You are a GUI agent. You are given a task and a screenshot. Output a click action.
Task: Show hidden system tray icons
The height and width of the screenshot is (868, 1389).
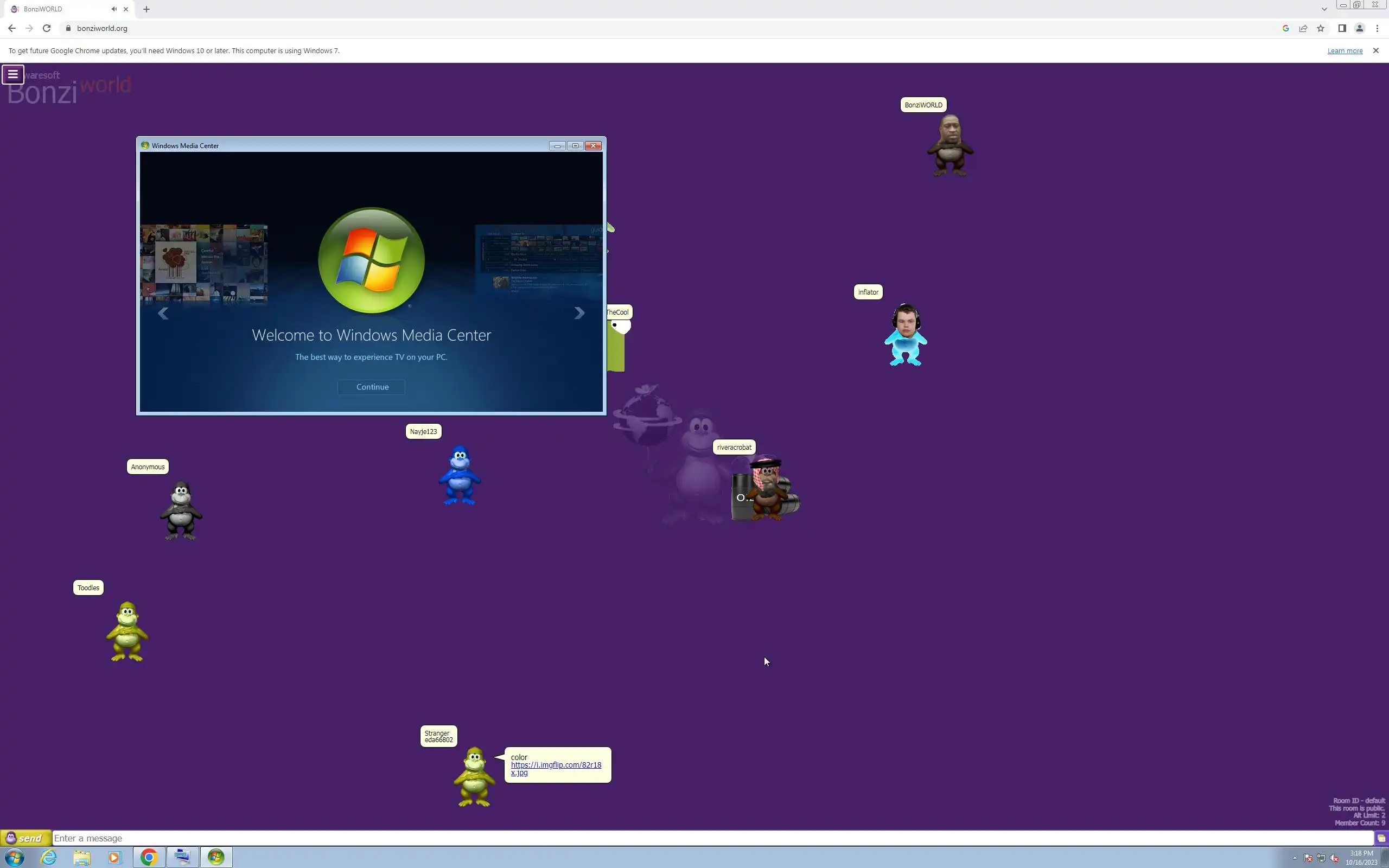pos(1295,858)
